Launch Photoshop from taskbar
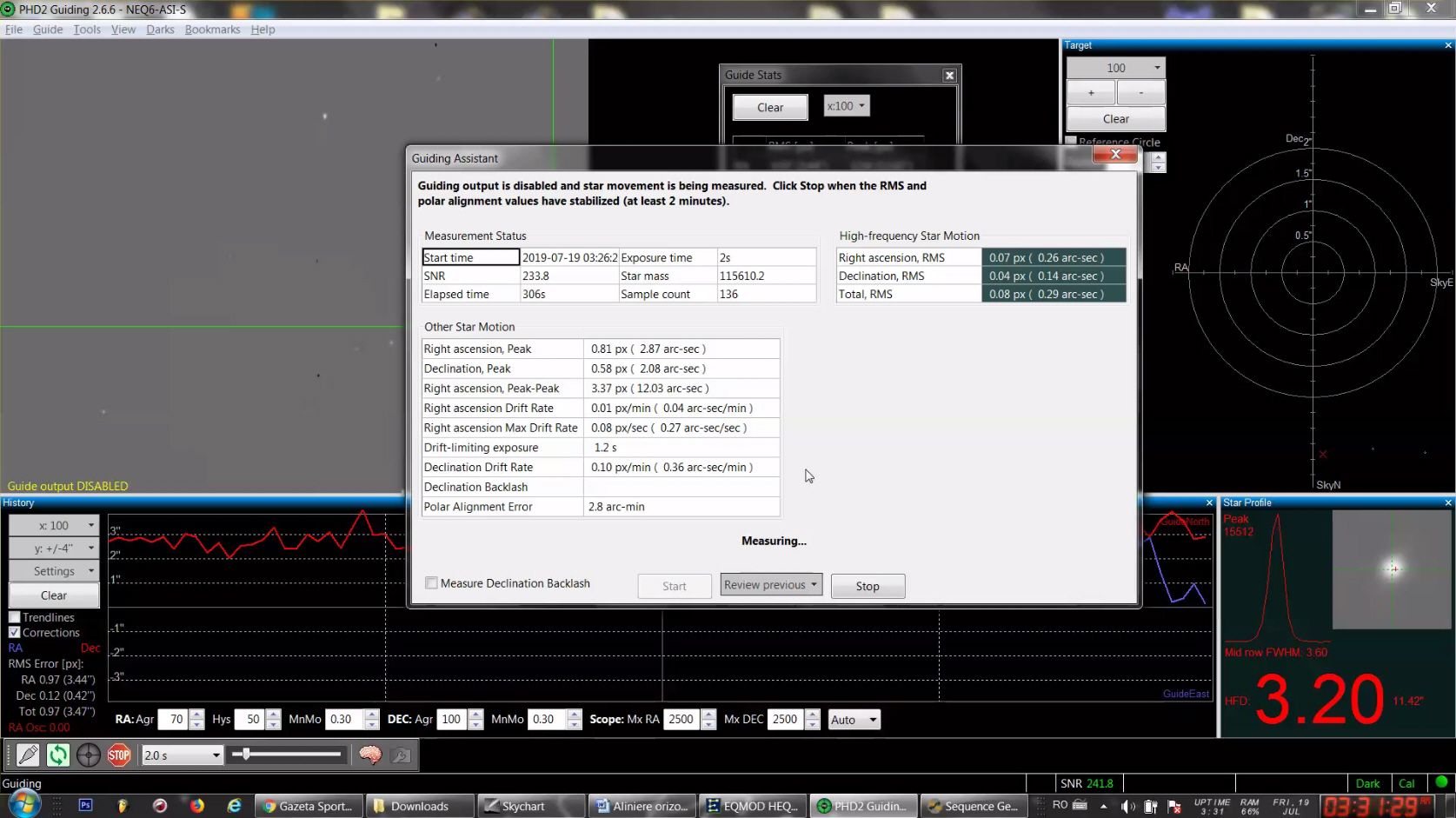The width and height of the screenshot is (1456, 818). 85,806
